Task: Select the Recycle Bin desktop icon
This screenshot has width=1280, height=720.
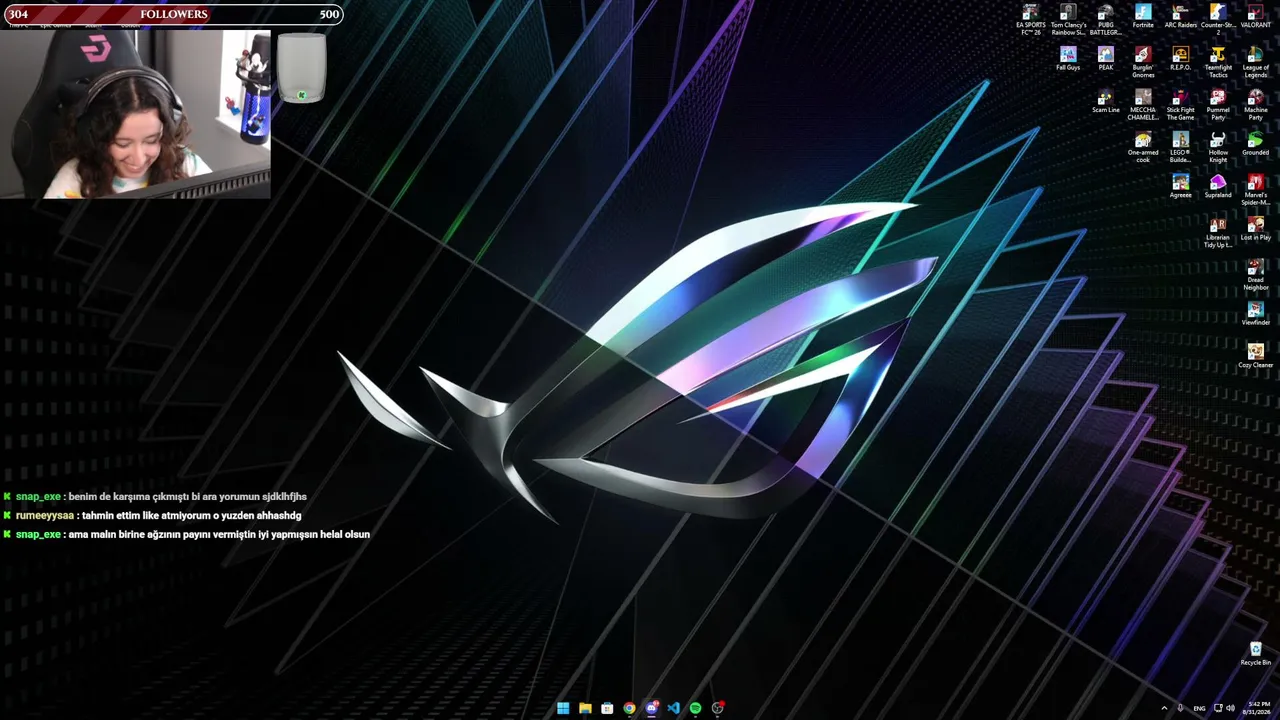Action: pyautogui.click(x=1255, y=654)
